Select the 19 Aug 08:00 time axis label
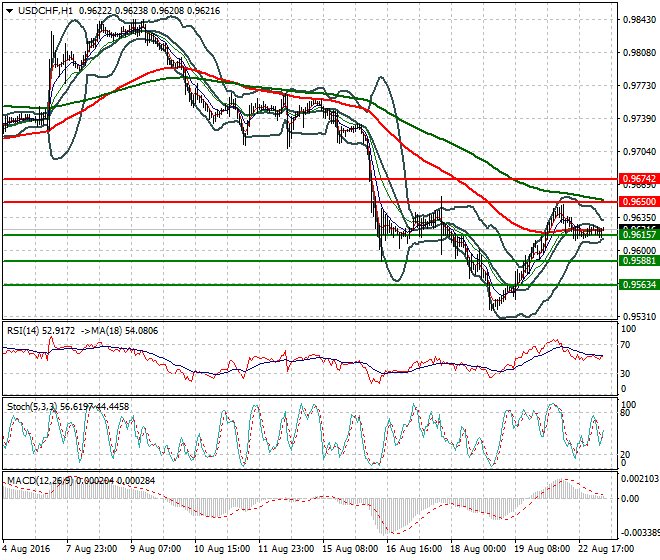Screen dimensions: 660x560 (x=542, y=549)
